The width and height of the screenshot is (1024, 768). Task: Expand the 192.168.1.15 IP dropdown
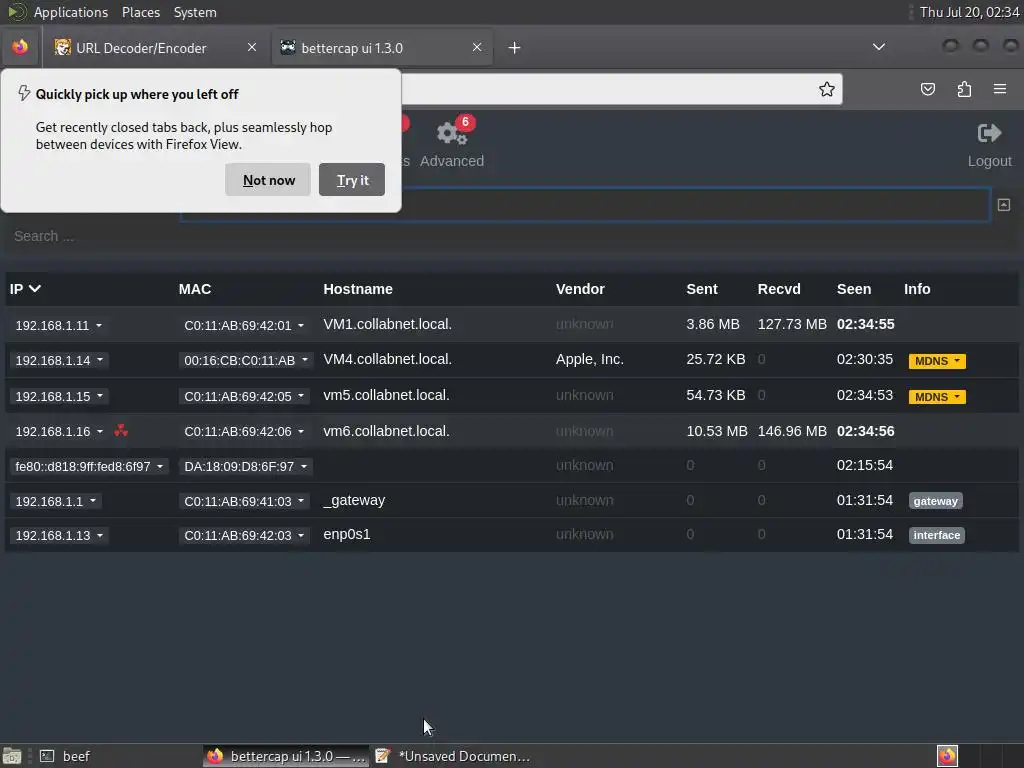pos(59,396)
